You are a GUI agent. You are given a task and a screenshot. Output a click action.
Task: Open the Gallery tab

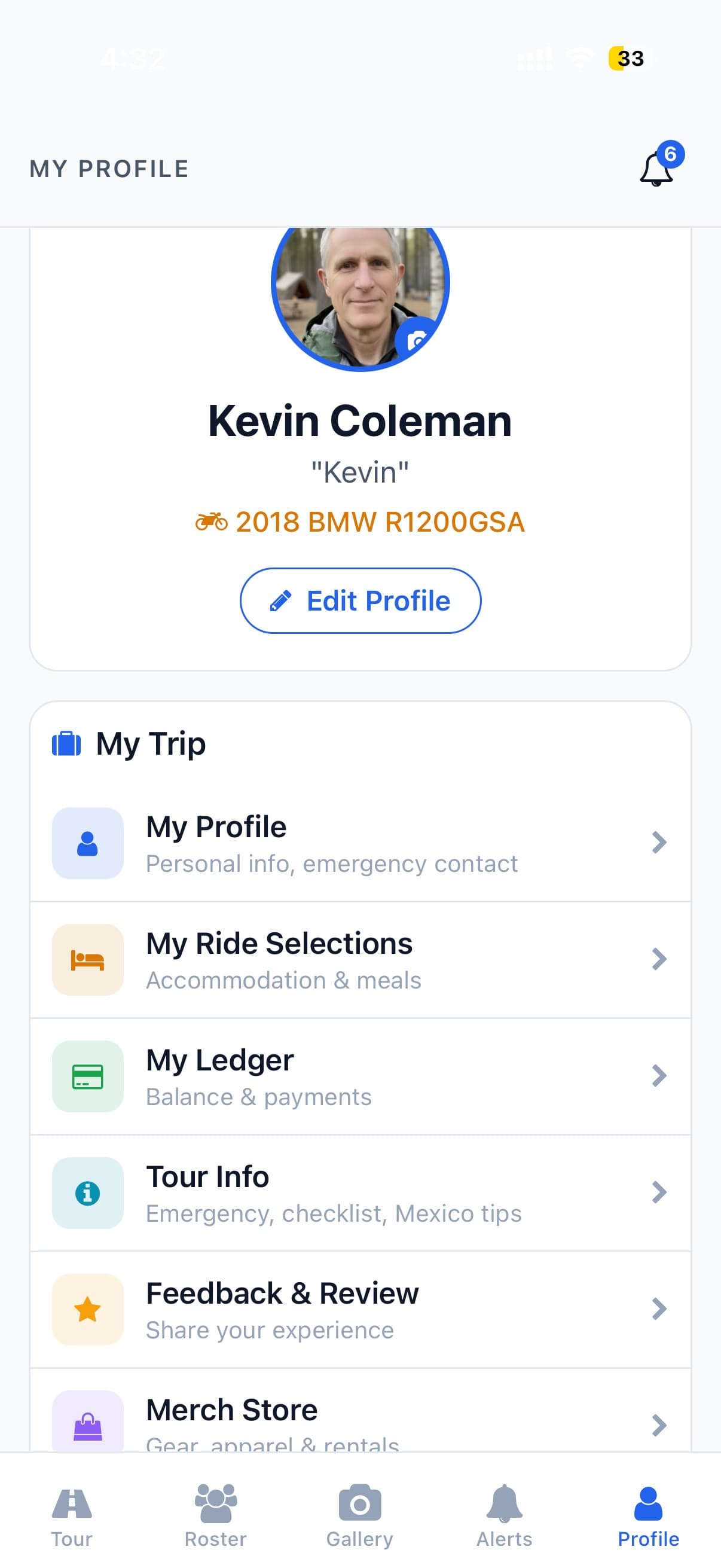[x=359, y=1516]
